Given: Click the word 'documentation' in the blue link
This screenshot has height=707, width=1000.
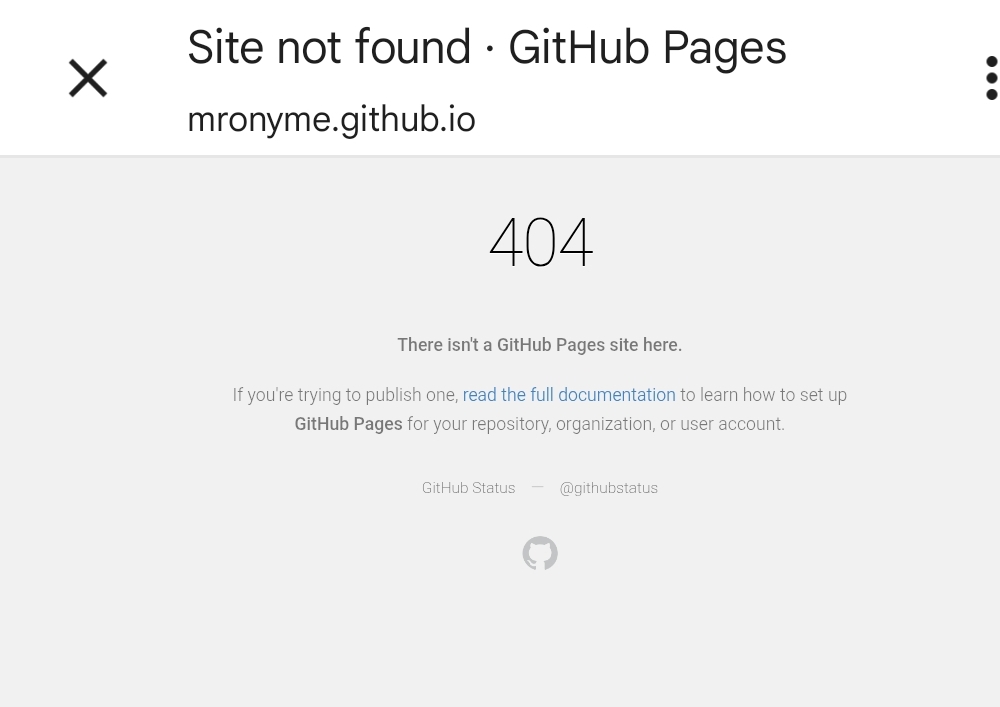Looking at the screenshot, I should [617, 395].
